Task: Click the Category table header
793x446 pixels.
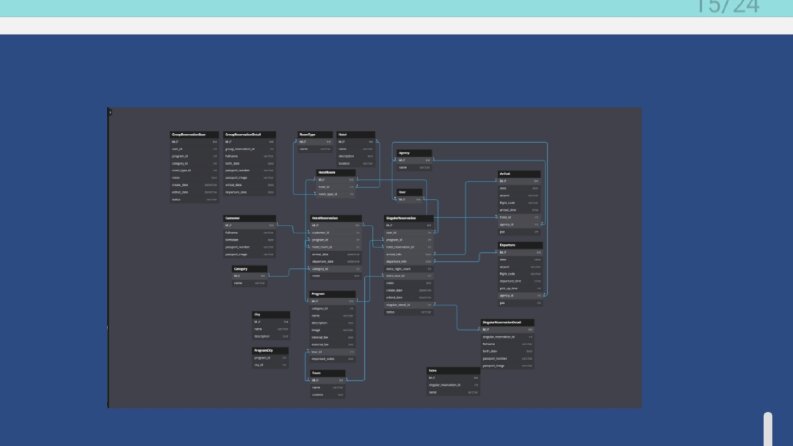Action: click(x=249, y=269)
